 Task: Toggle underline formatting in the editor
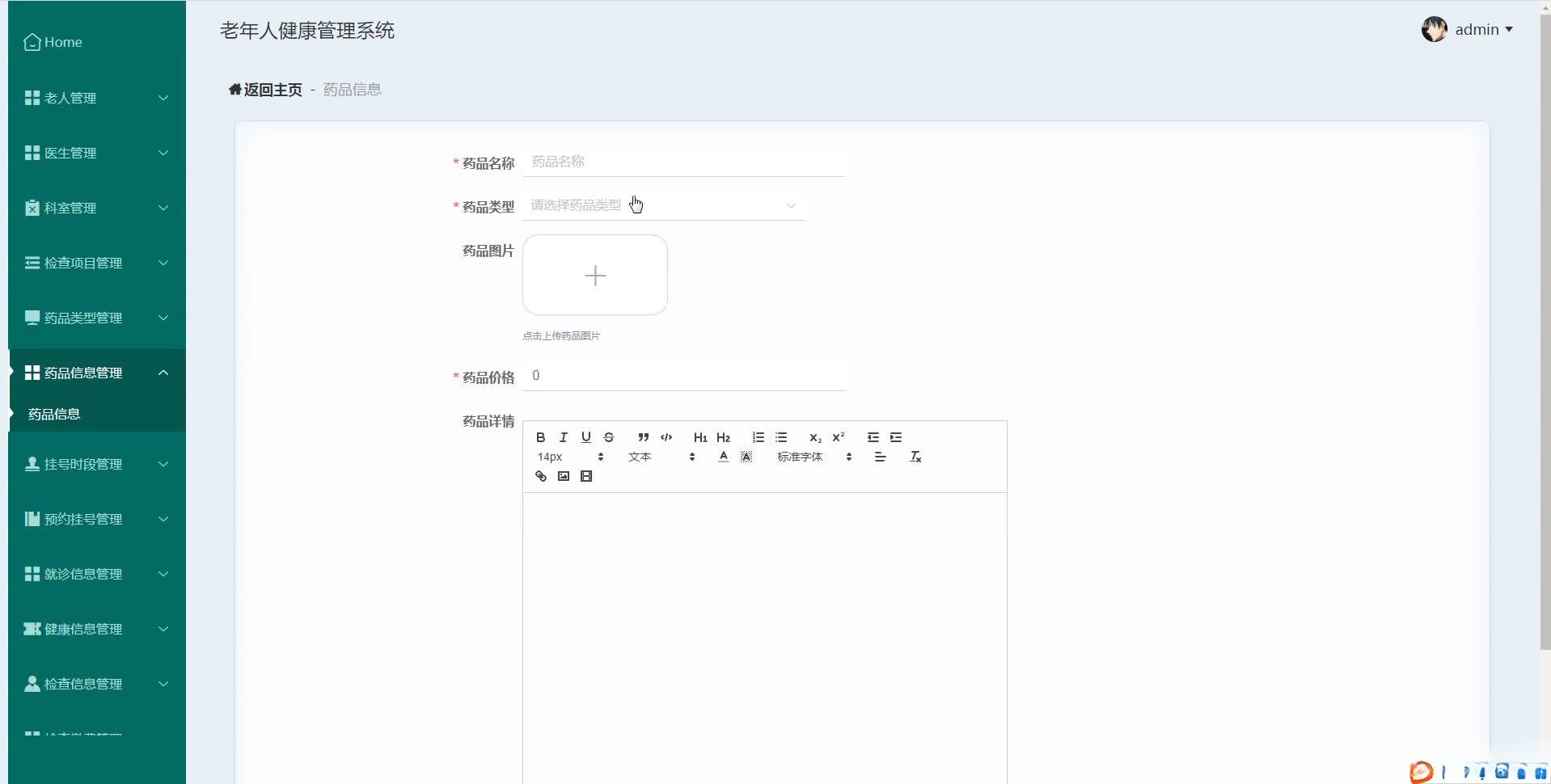point(586,437)
